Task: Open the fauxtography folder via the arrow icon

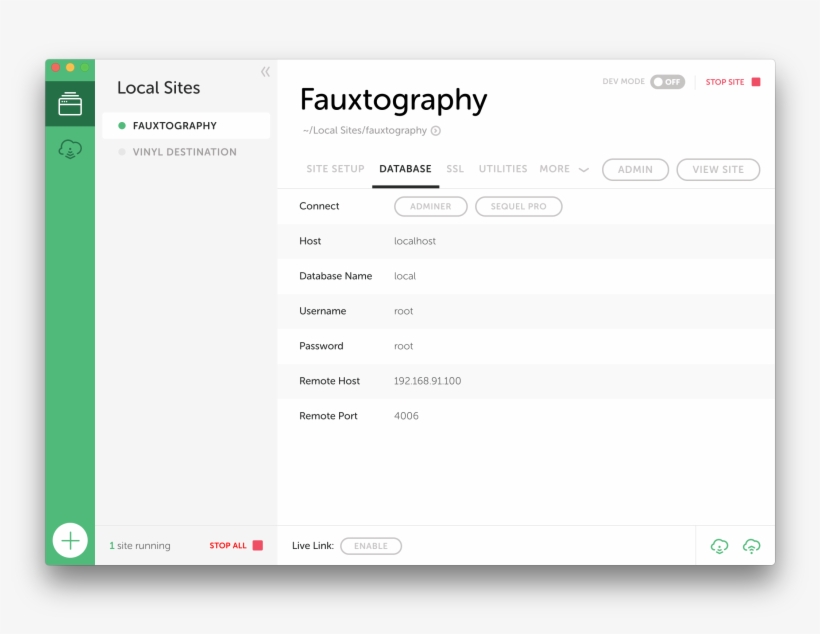Action: pyautogui.click(x=433, y=130)
